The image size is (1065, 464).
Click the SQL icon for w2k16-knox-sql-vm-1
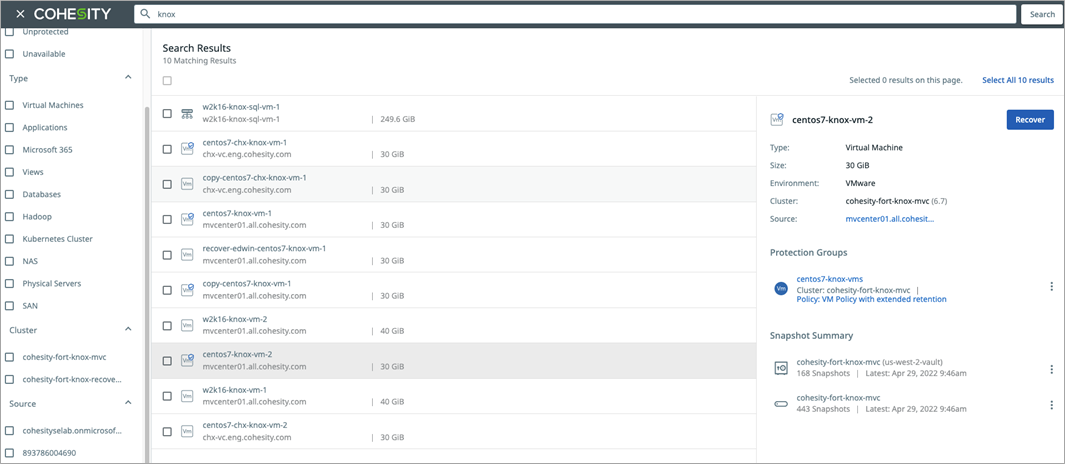[x=188, y=113]
